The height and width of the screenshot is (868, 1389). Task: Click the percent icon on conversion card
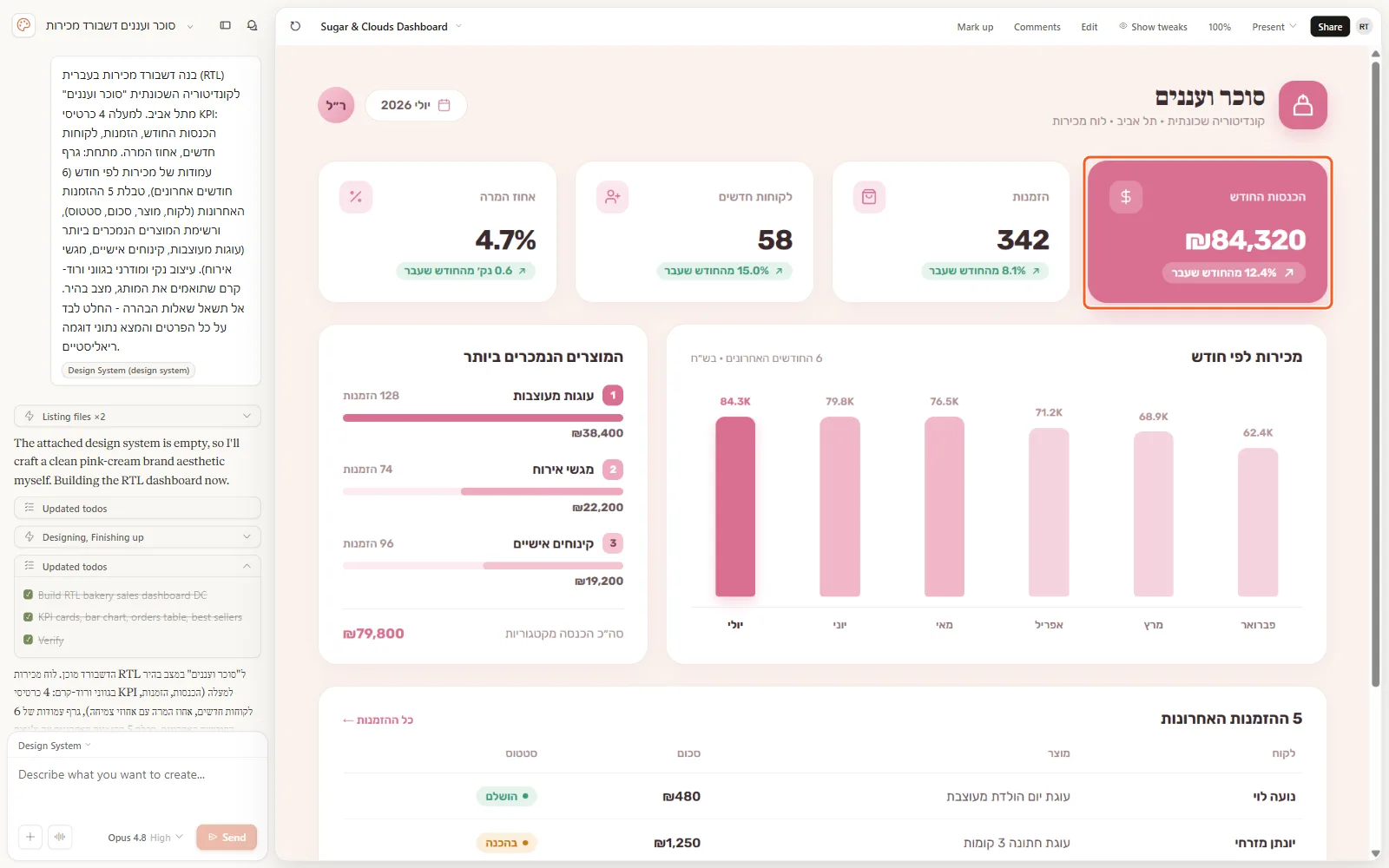coord(356,197)
